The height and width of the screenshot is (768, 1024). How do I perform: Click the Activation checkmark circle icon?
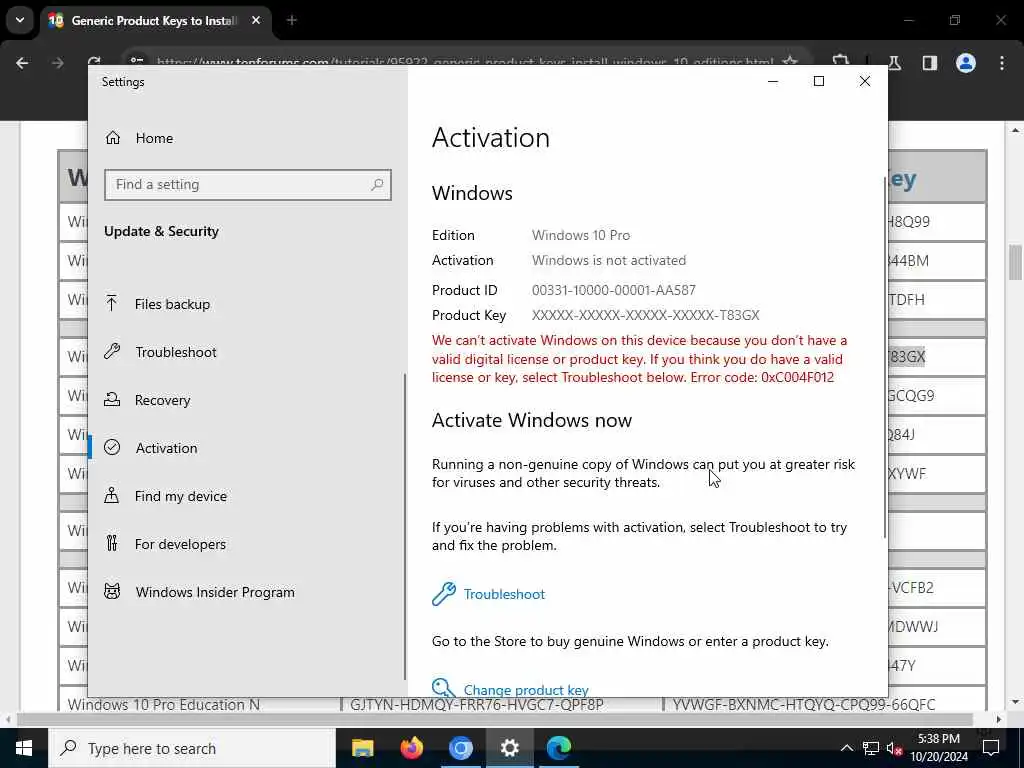tap(112, 447)
